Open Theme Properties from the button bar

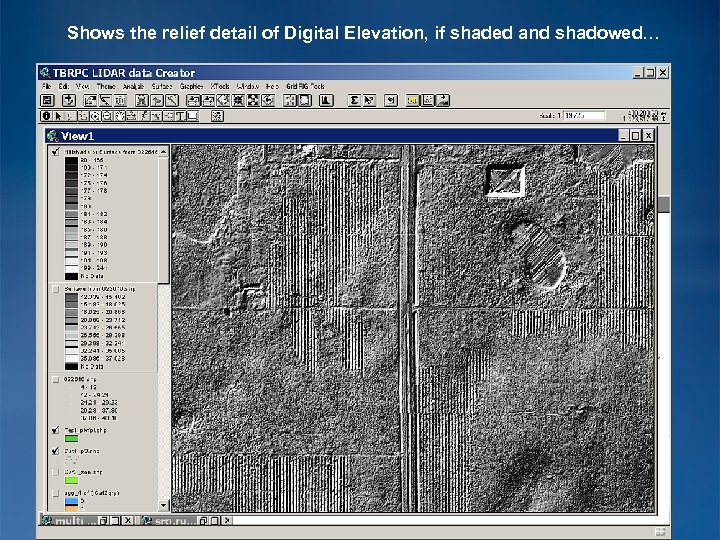[x=90, y=100]
